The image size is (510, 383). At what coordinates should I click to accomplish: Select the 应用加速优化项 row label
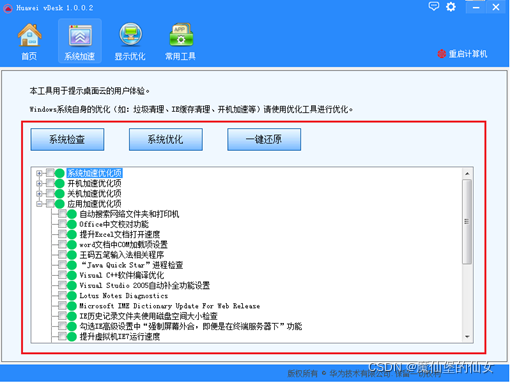95,204
